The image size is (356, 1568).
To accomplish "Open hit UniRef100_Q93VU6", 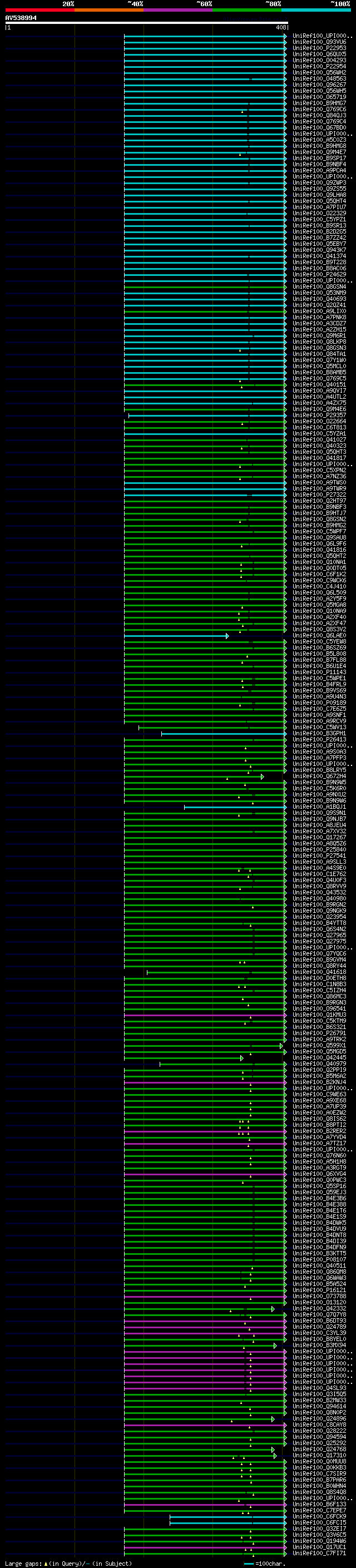I will (x=319, y=42).
